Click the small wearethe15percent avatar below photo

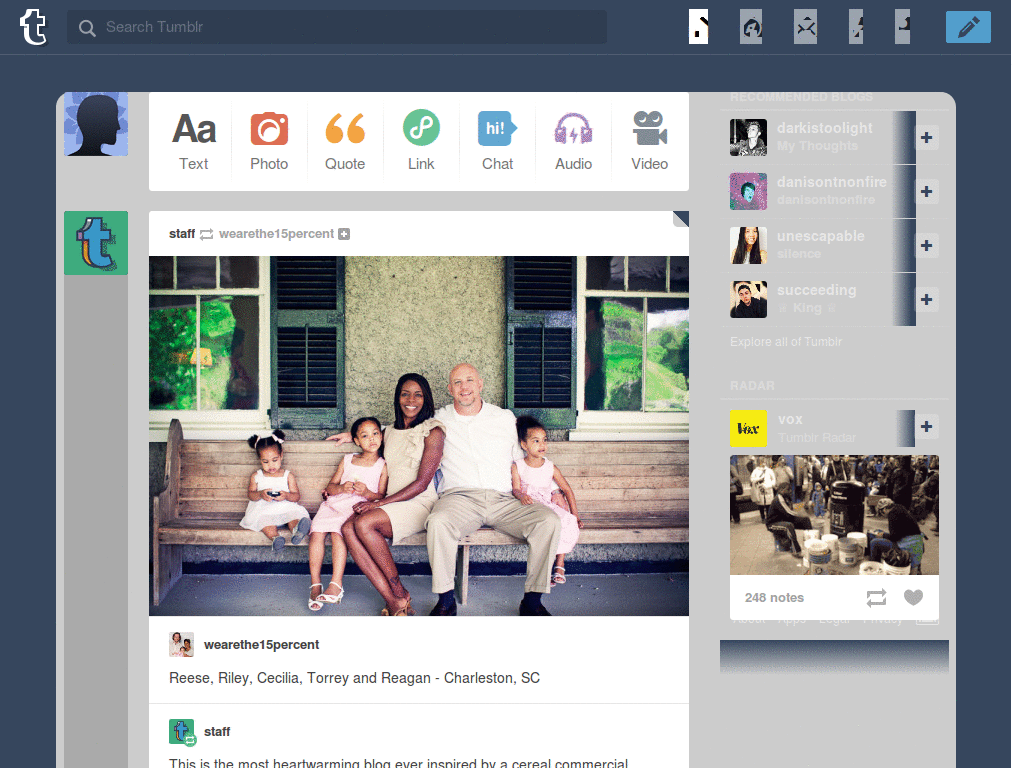[x=181, y=645]
